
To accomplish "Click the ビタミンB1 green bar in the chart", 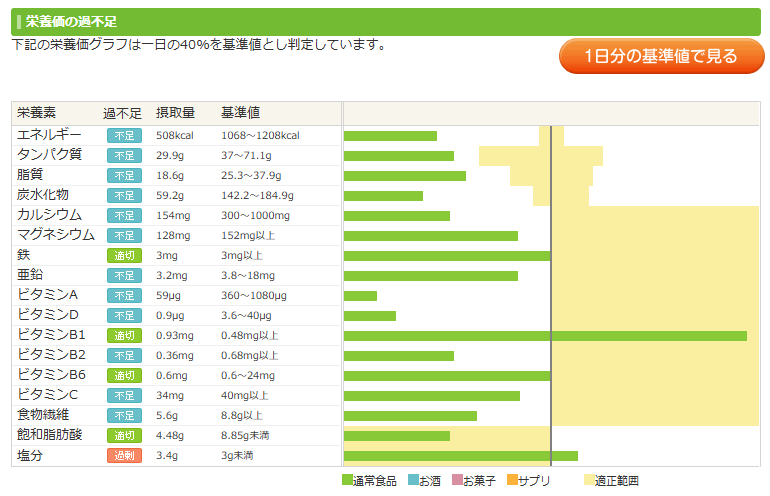I will [545, 336].
